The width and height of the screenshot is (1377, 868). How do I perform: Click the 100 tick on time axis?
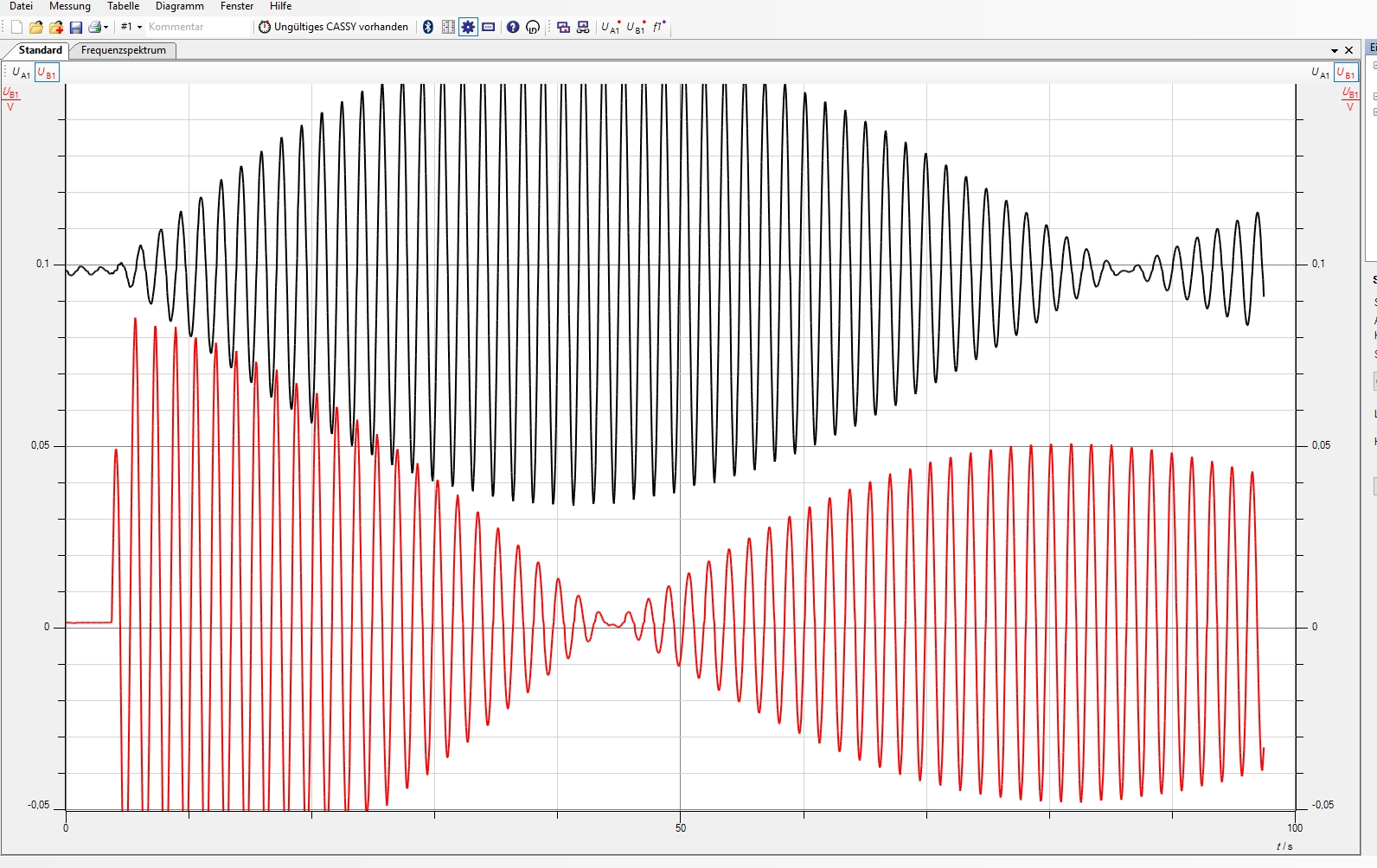(1295, 828)
